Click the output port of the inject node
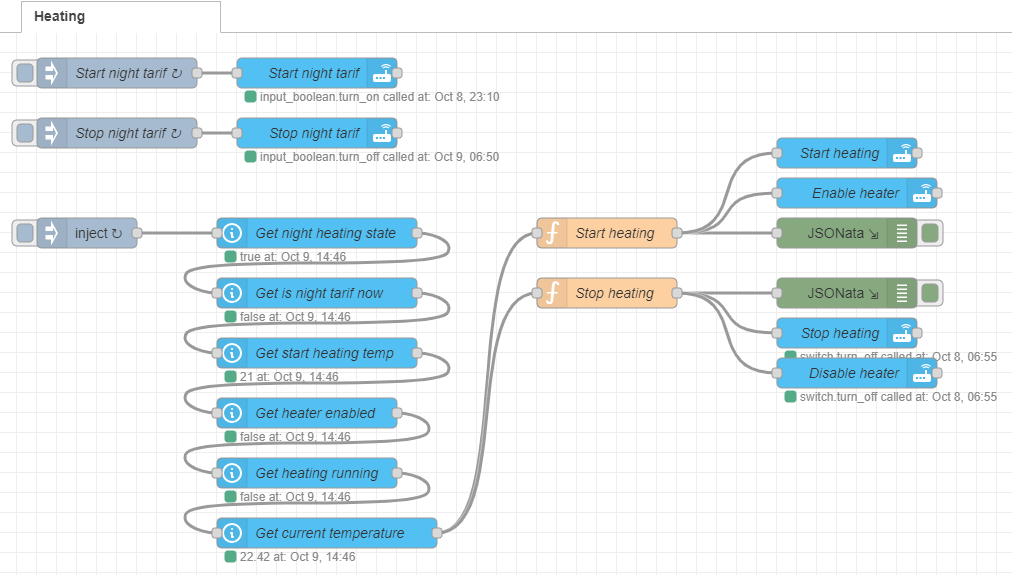This screenshot has width=1012, height=575. point(137,233)
